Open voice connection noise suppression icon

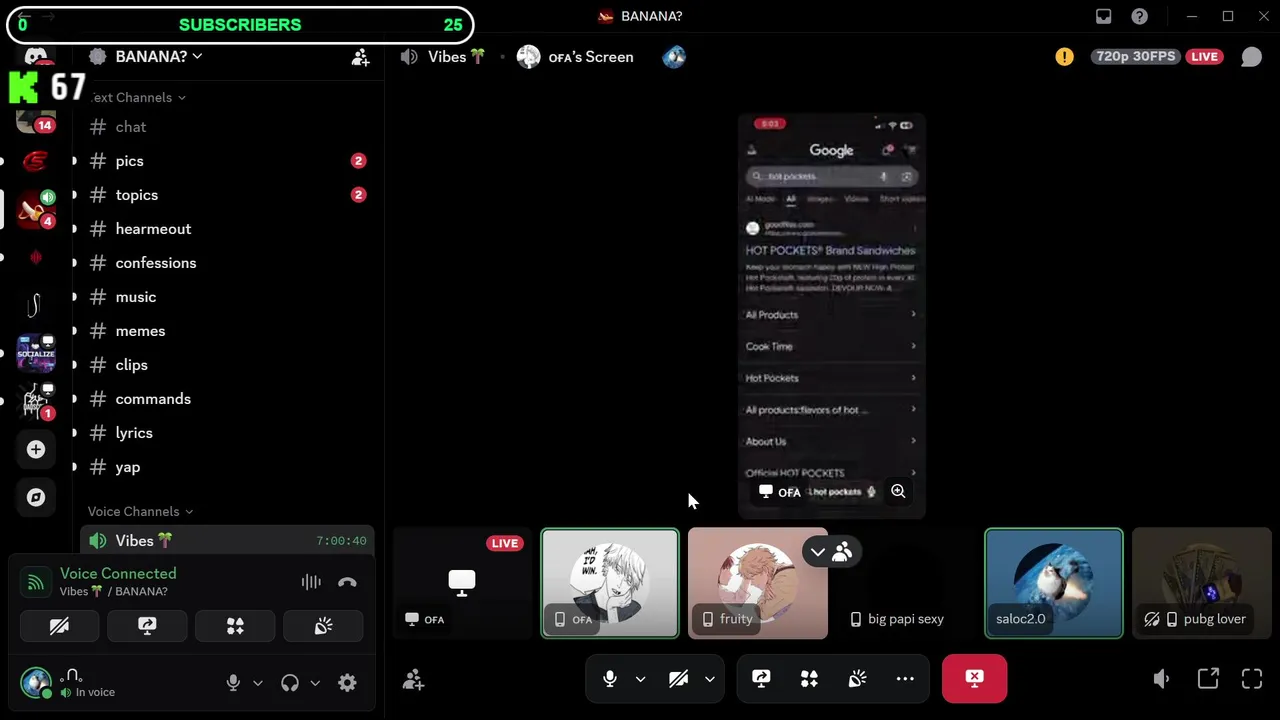click(x=311, y=582)
